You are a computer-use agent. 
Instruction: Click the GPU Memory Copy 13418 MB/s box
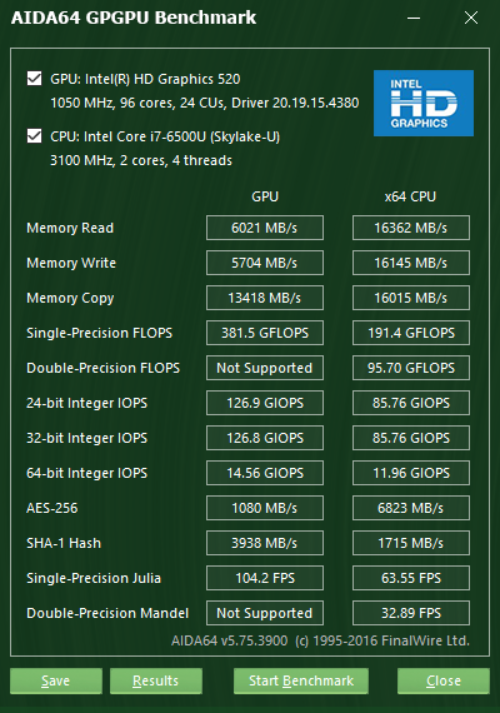265,297
